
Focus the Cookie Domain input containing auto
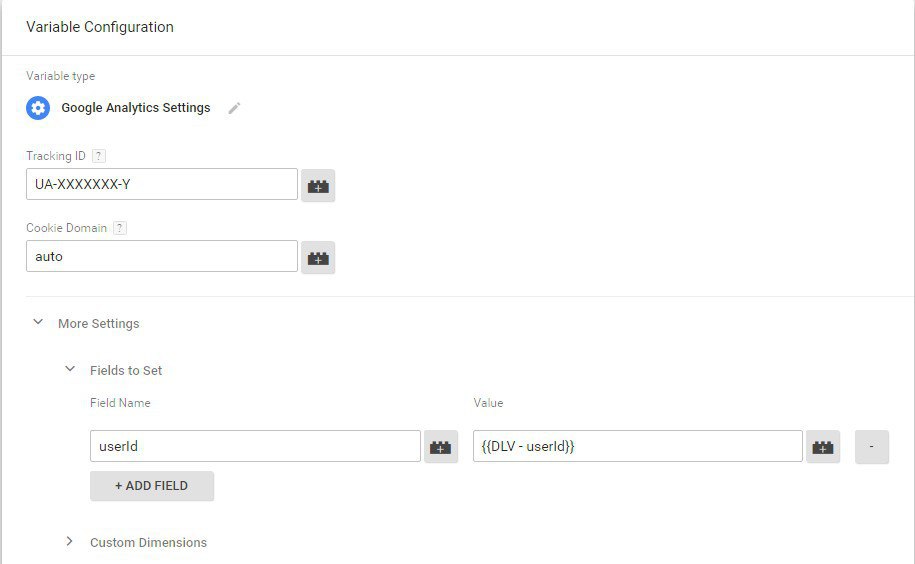coord(162,256)
